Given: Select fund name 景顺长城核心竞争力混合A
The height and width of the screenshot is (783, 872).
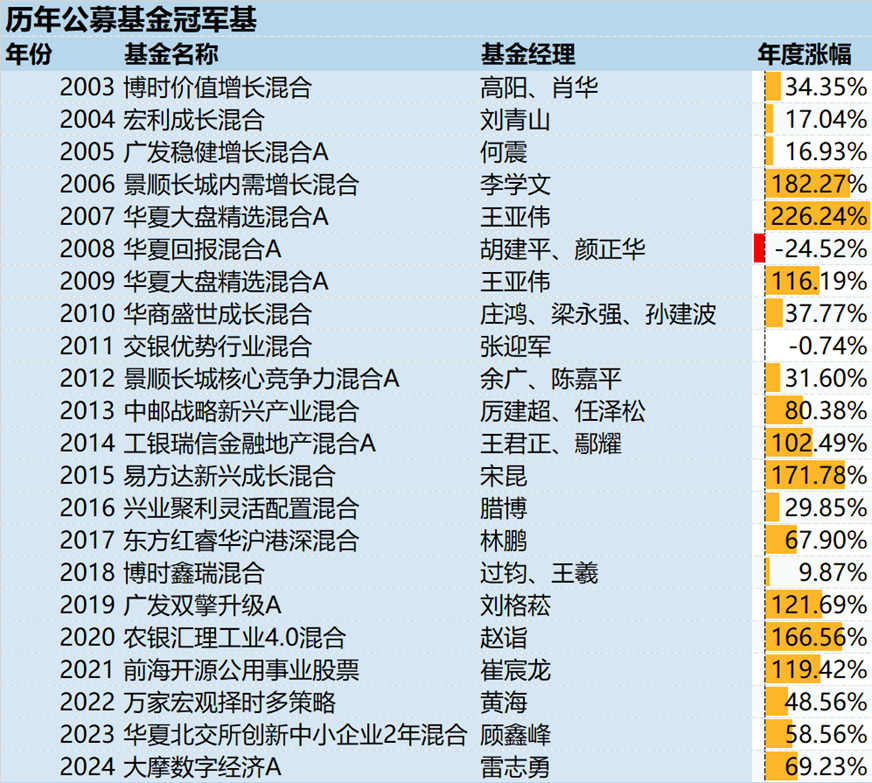Looking at the screenshot, I should tap(261, 378).
